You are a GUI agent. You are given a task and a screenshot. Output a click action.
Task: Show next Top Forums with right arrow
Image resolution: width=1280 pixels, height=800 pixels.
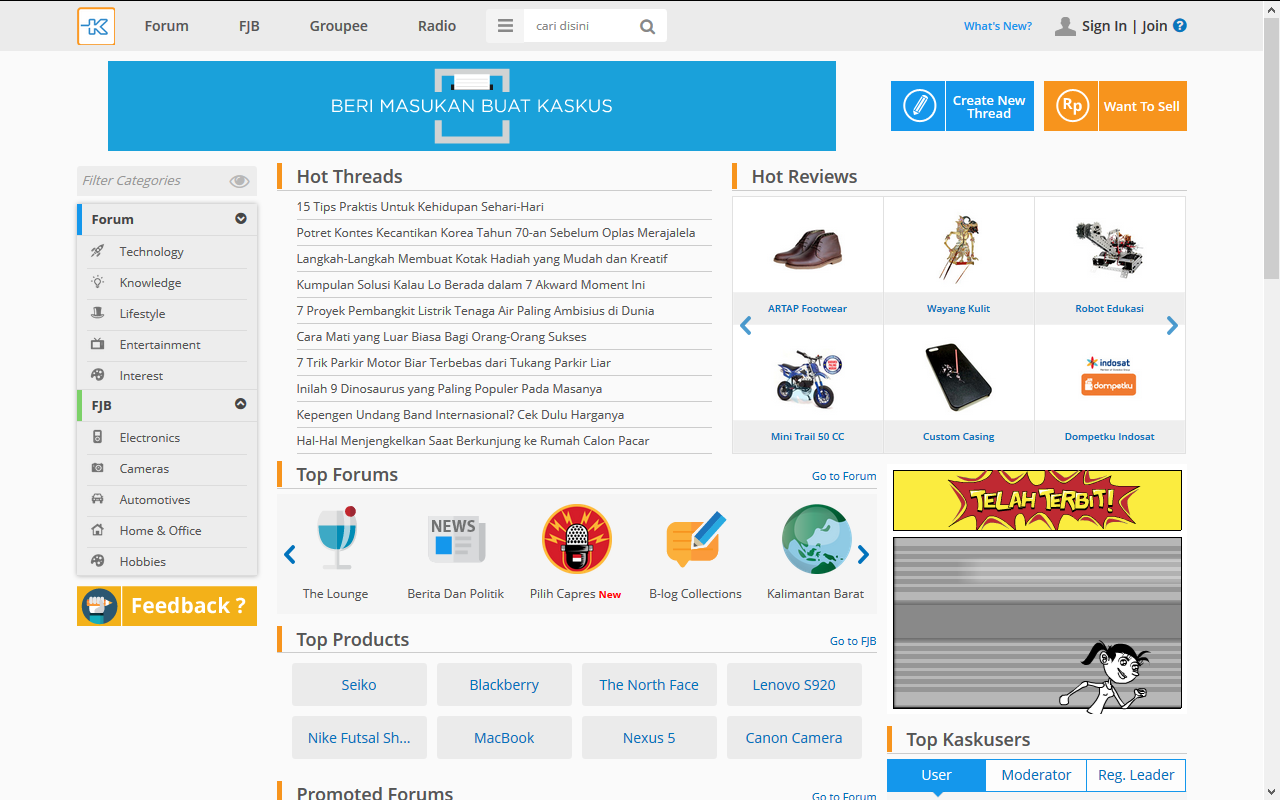pyautogui.click(x=863, y=554)
